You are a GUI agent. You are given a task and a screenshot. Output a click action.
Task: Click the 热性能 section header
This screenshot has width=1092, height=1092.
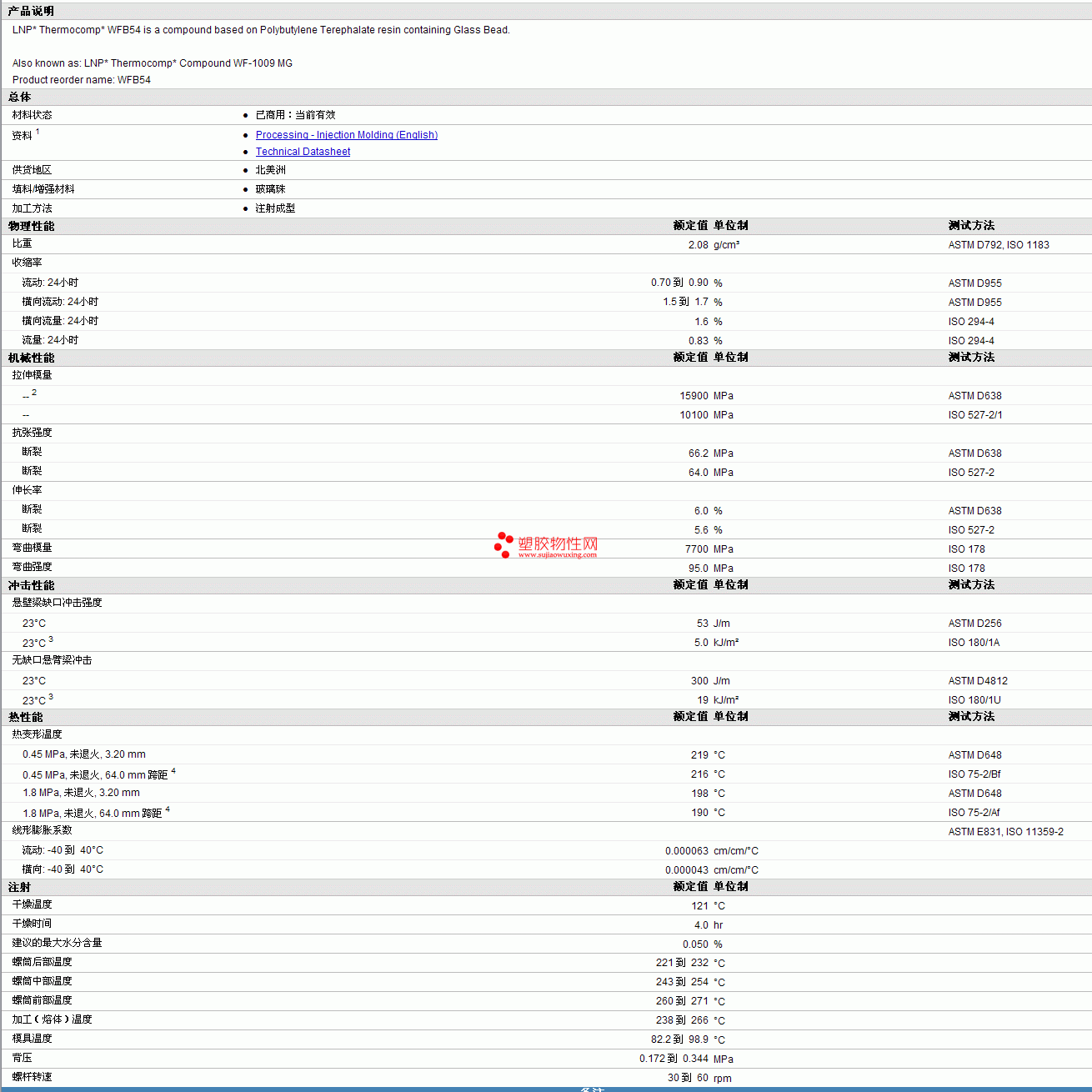25,717
